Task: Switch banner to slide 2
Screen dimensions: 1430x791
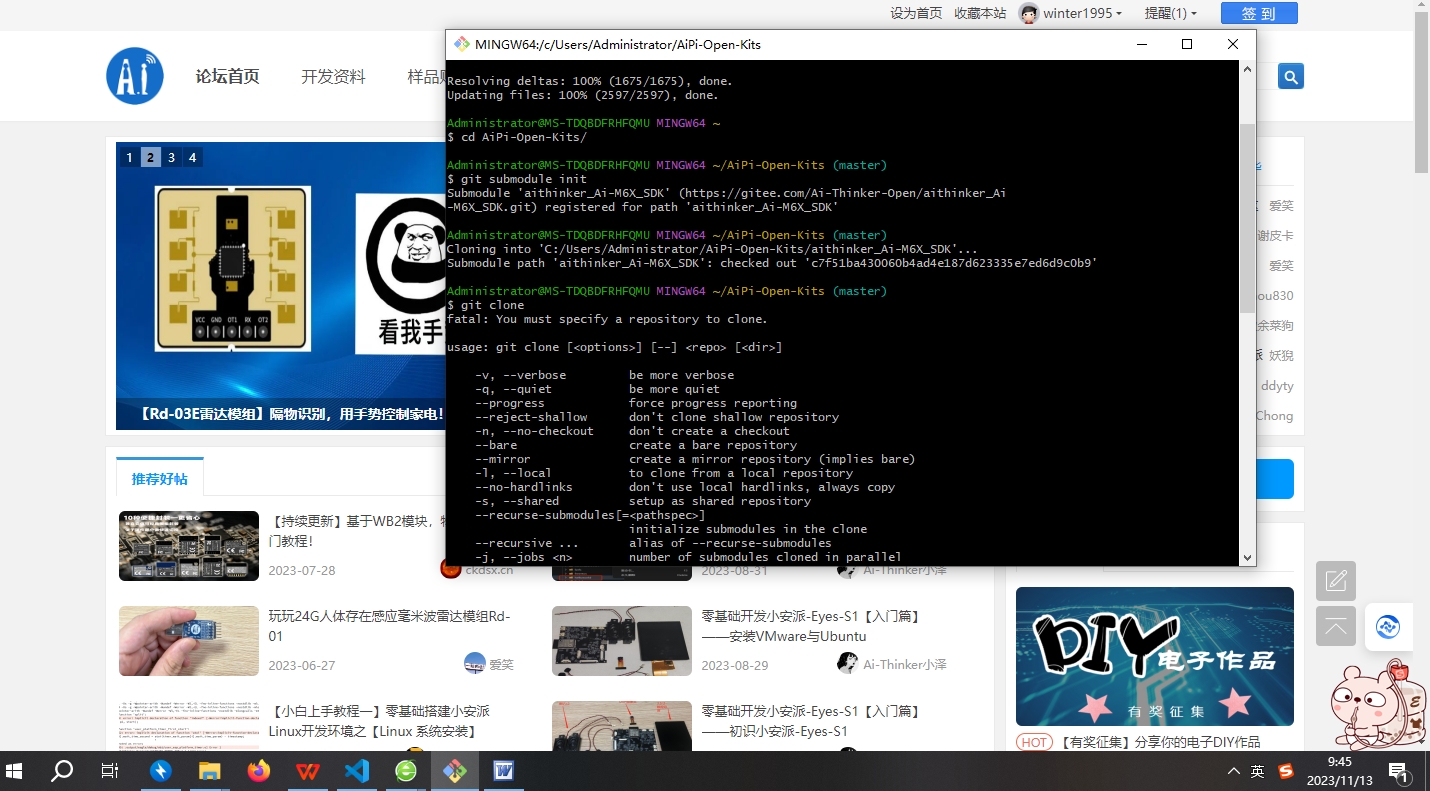Action: click(150, 157)
